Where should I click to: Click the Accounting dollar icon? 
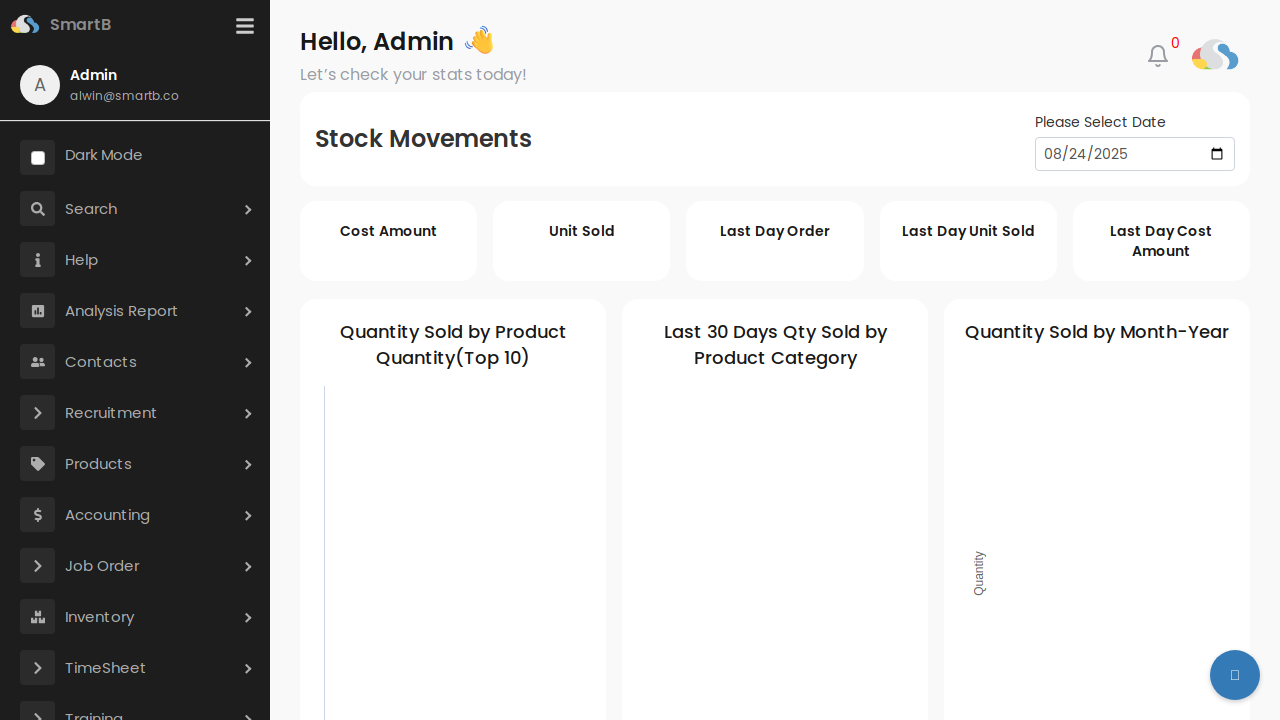pyautogui.click(x=37, y=514)
